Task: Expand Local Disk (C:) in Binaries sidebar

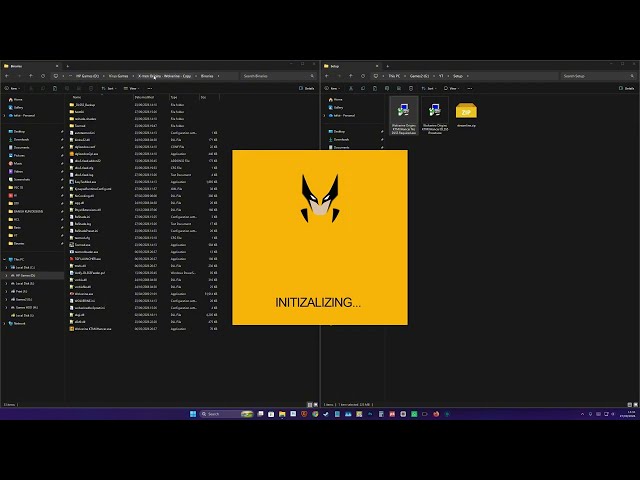Action: (6, 267)
